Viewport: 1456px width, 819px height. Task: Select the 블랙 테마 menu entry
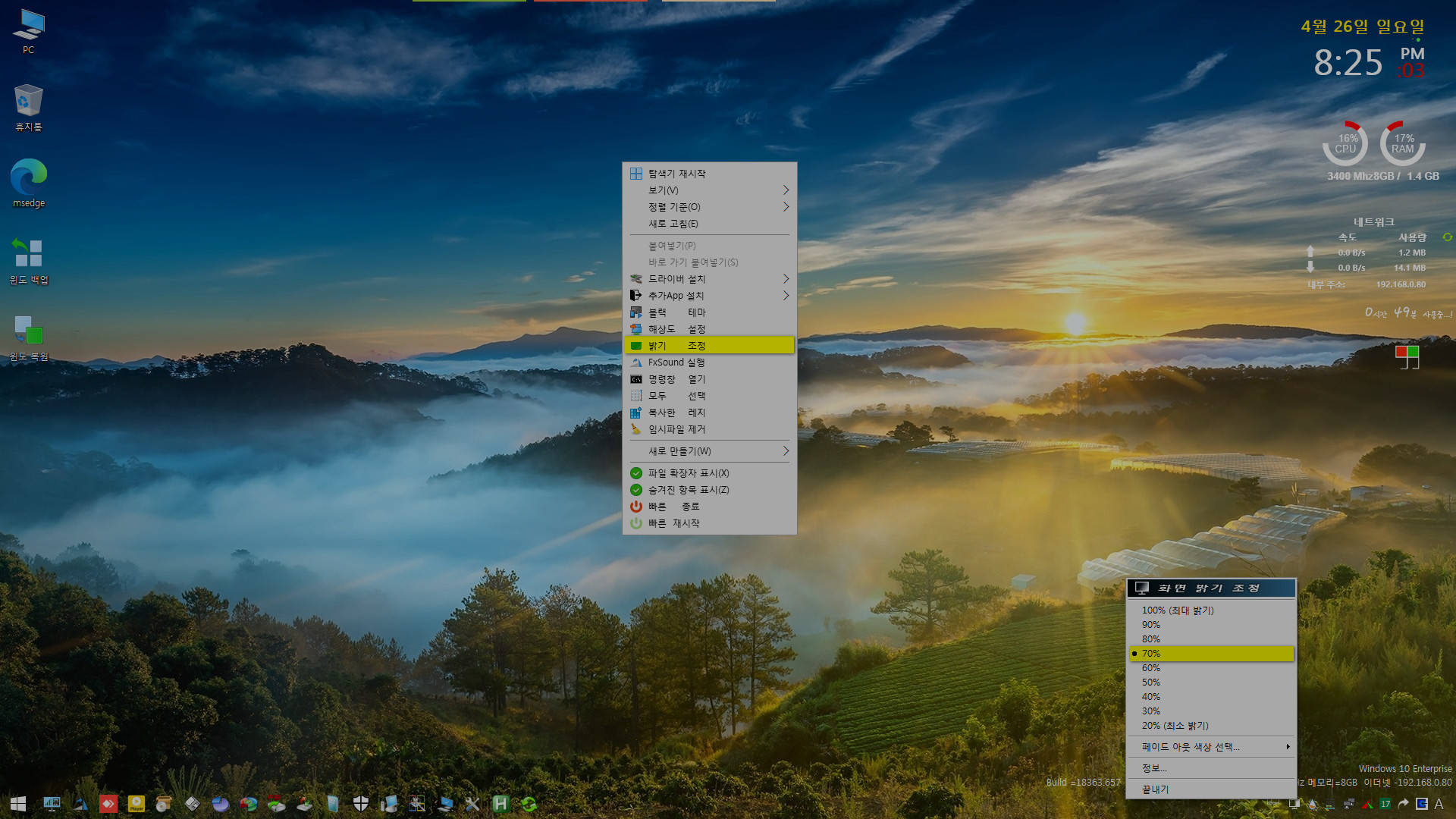709,312
